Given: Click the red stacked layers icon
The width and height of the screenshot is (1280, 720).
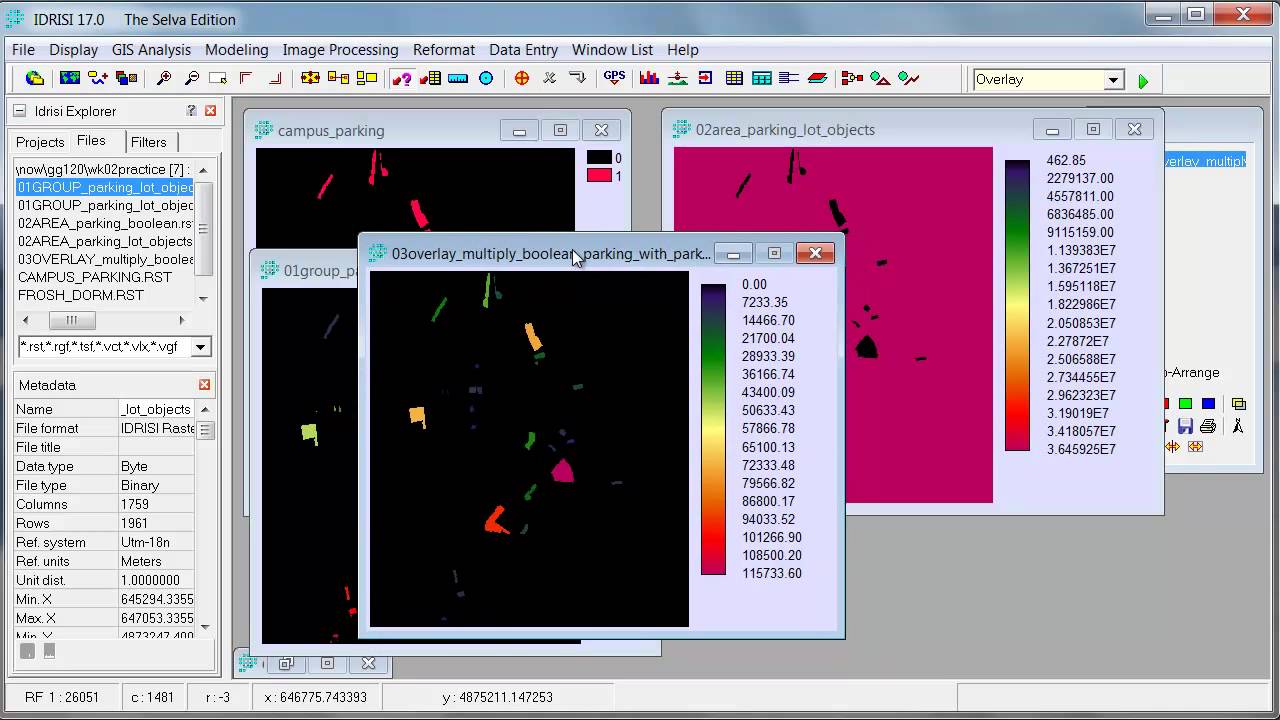Looking at the screenshot, I should 817,78.
